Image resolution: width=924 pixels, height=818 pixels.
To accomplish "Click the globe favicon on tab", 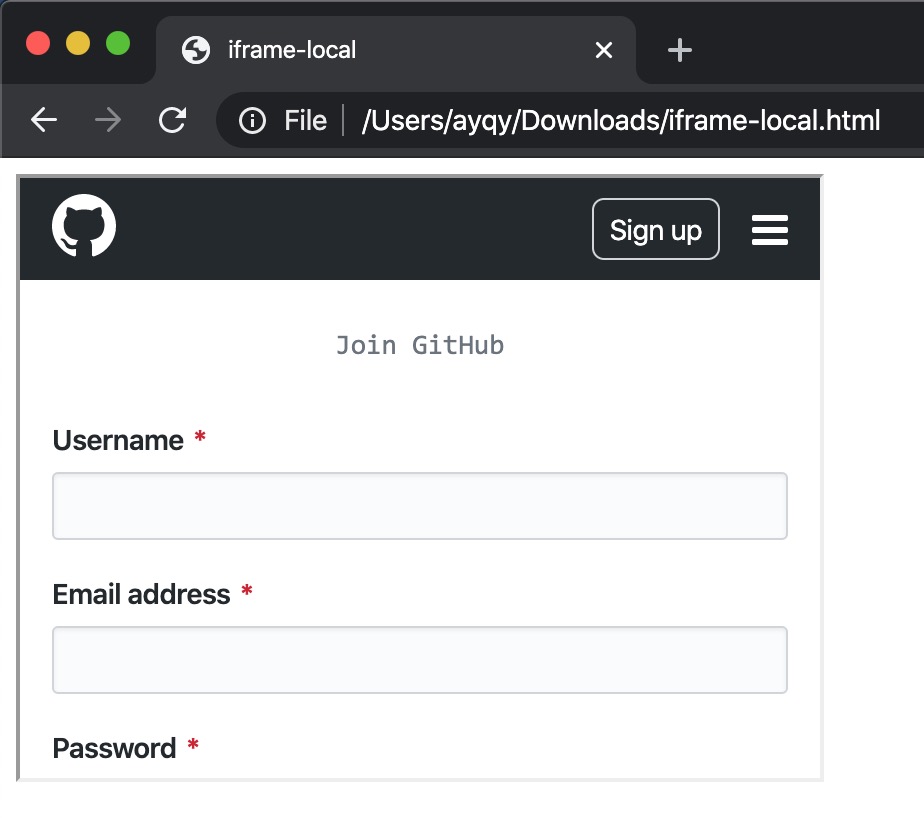I will pyautogui.click(x=196, y=50).
